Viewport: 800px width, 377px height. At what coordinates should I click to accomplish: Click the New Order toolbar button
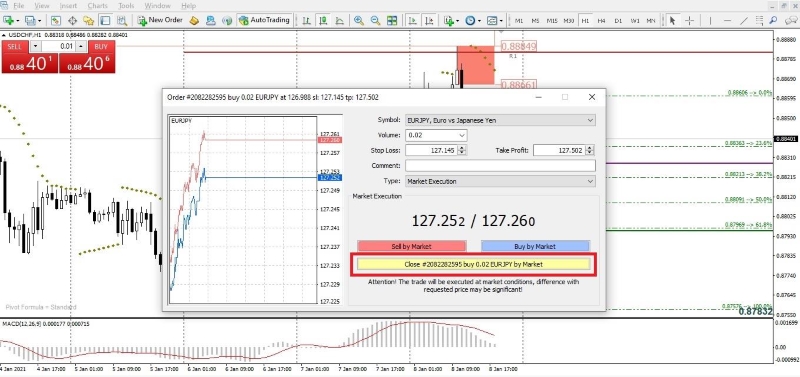tap(159, 20)
